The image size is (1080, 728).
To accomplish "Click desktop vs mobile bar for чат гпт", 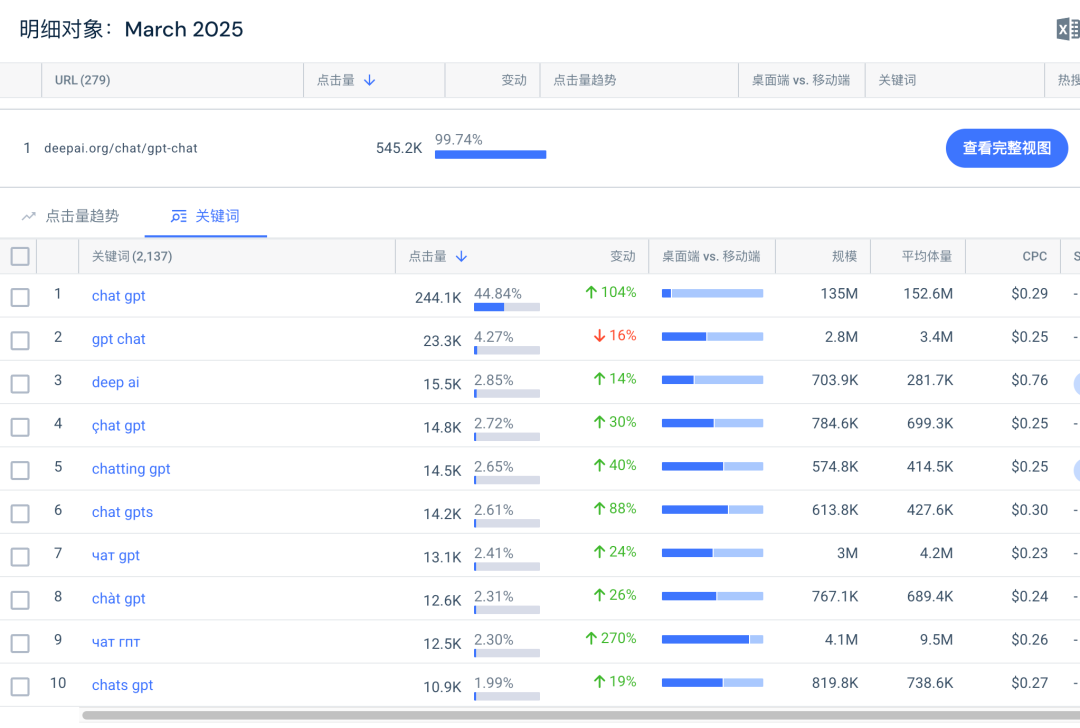I will coord(712,640).
